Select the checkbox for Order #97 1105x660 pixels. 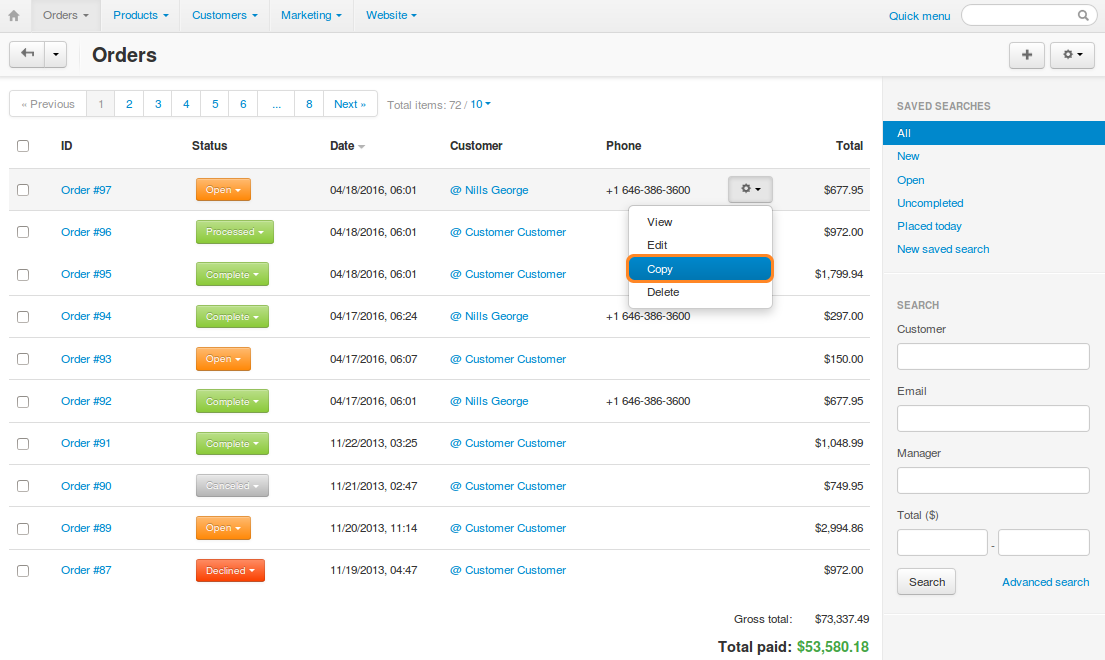coord(23,190)
